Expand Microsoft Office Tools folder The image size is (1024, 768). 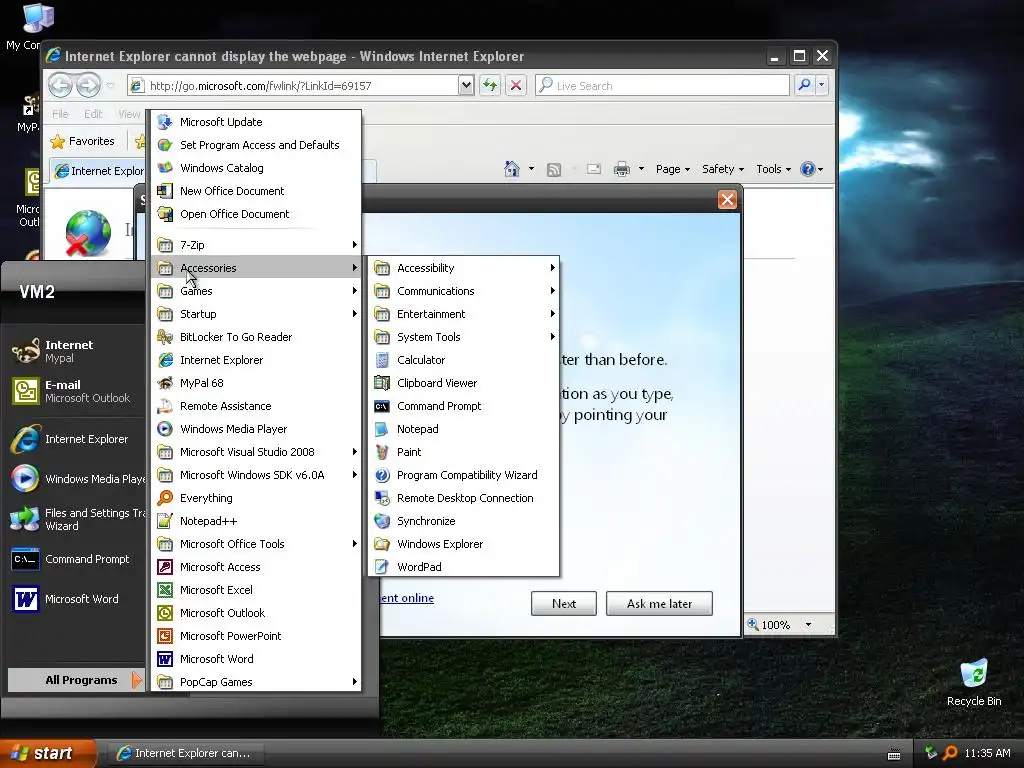click(256, 544)
